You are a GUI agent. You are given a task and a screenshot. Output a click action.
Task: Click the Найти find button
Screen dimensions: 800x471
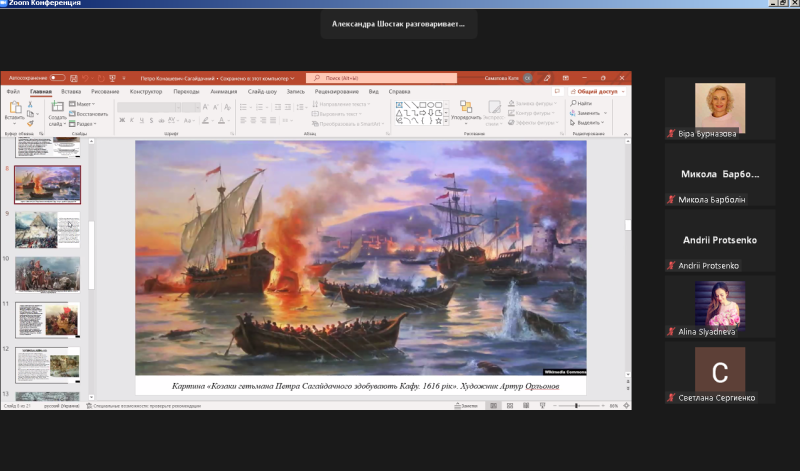click(x=581, y=104)
